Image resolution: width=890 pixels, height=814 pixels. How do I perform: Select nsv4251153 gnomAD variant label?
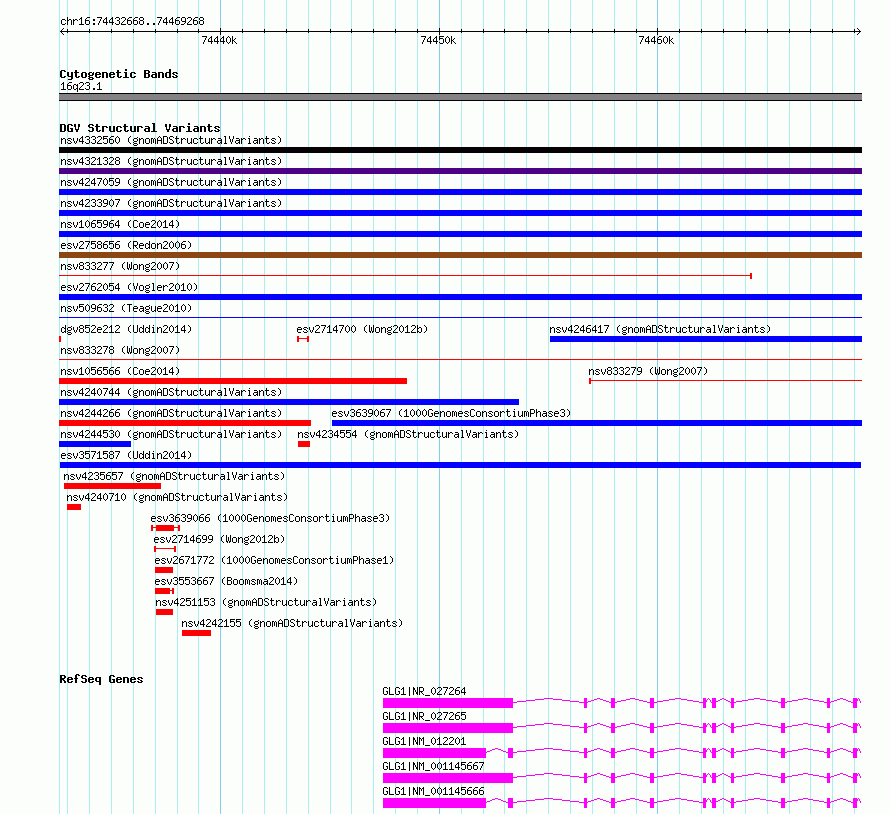266,602
